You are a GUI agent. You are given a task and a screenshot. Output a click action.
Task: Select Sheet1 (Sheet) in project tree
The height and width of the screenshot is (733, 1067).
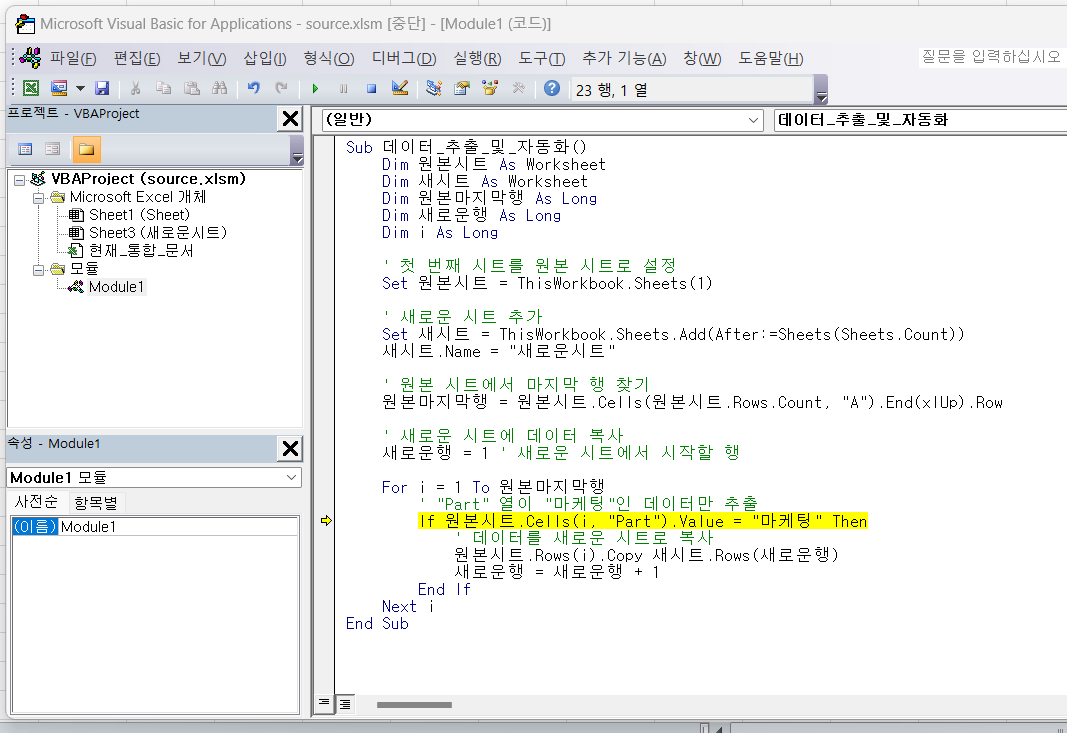tap(139, 215)
